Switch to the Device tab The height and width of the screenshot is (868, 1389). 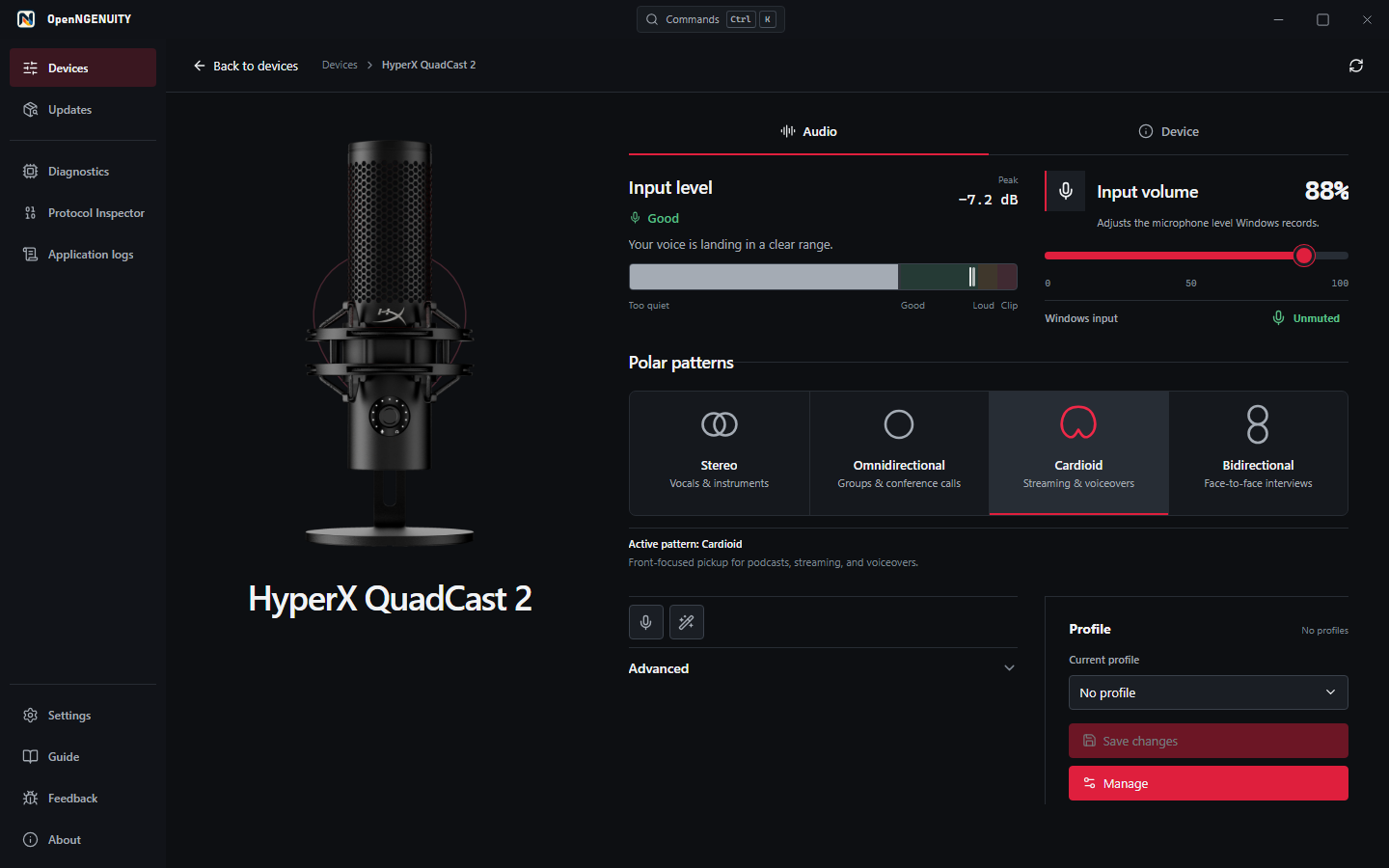pyautogui.click(x=1168, y=132)
